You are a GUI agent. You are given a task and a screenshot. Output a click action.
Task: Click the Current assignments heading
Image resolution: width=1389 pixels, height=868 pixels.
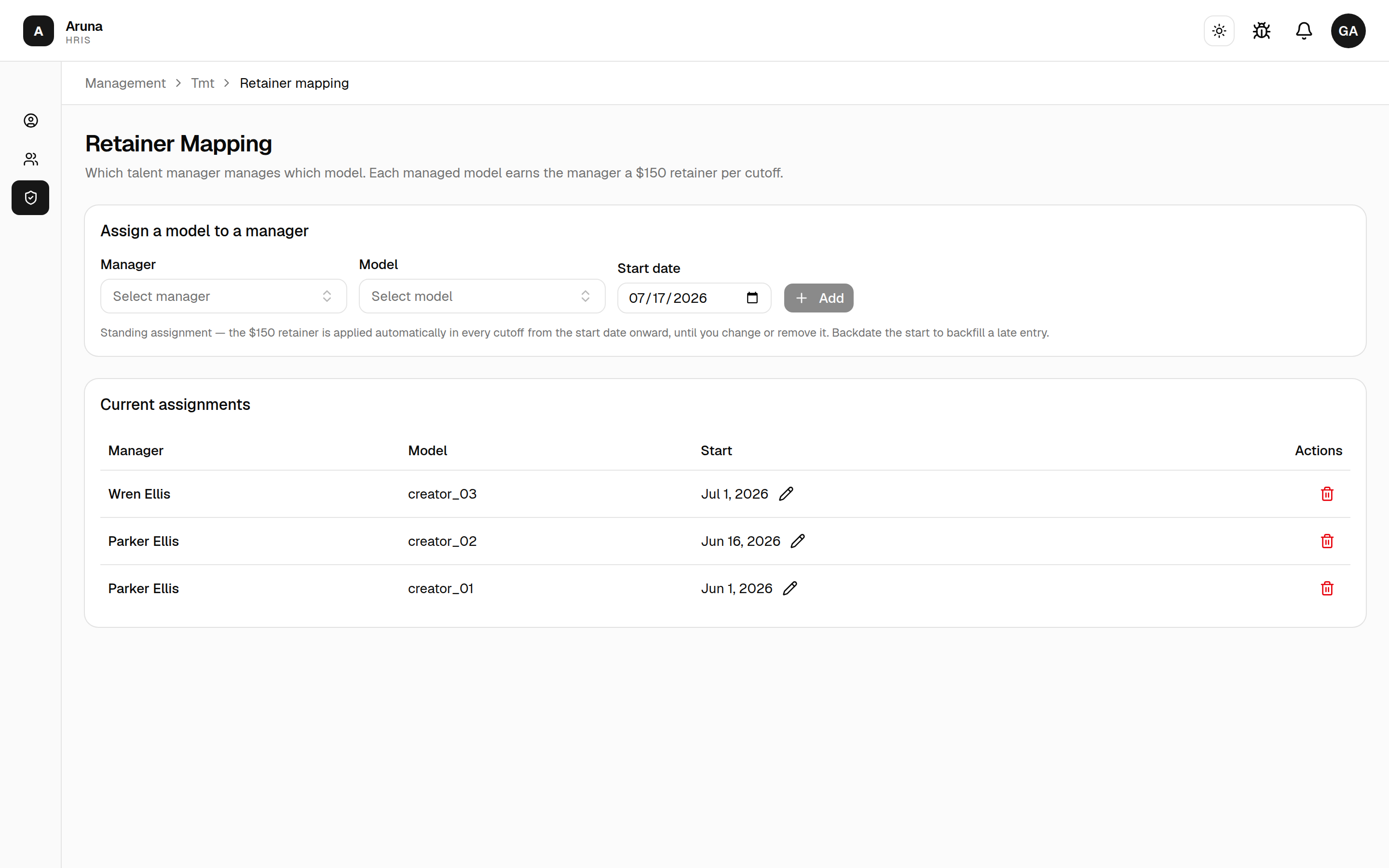[x=175, y=405]
